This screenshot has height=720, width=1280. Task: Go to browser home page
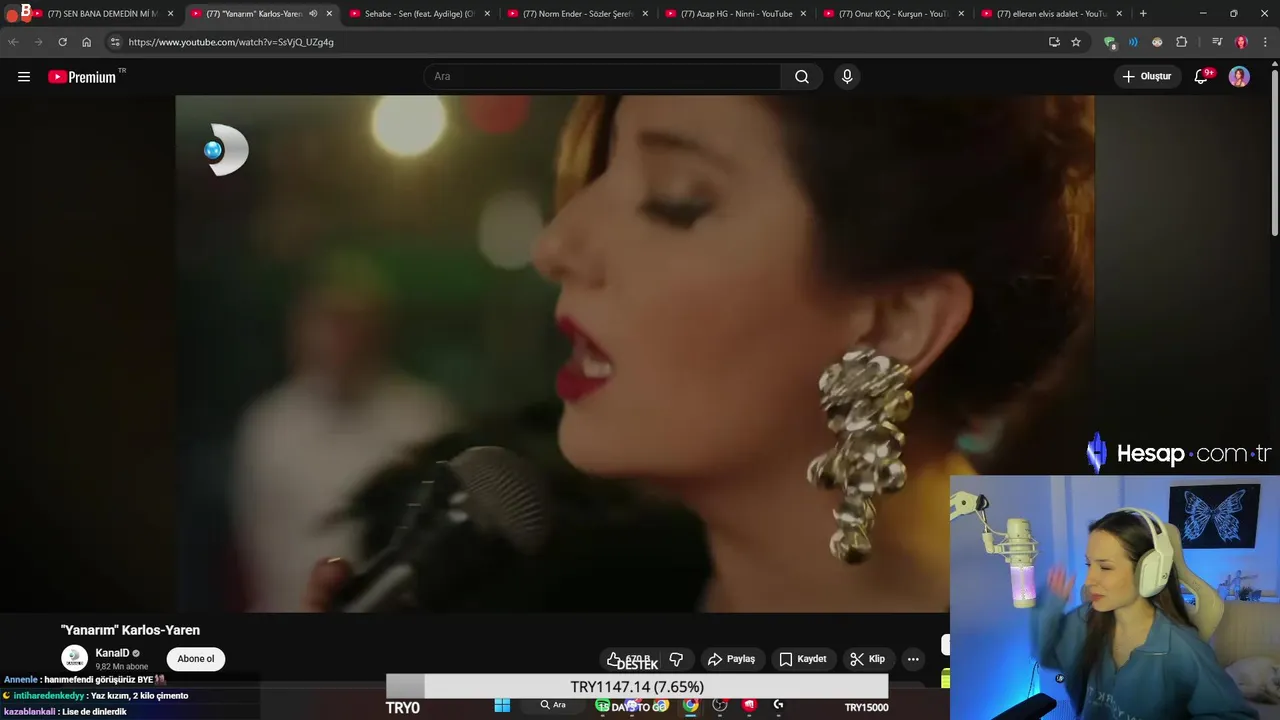click(x=87, y=42)
